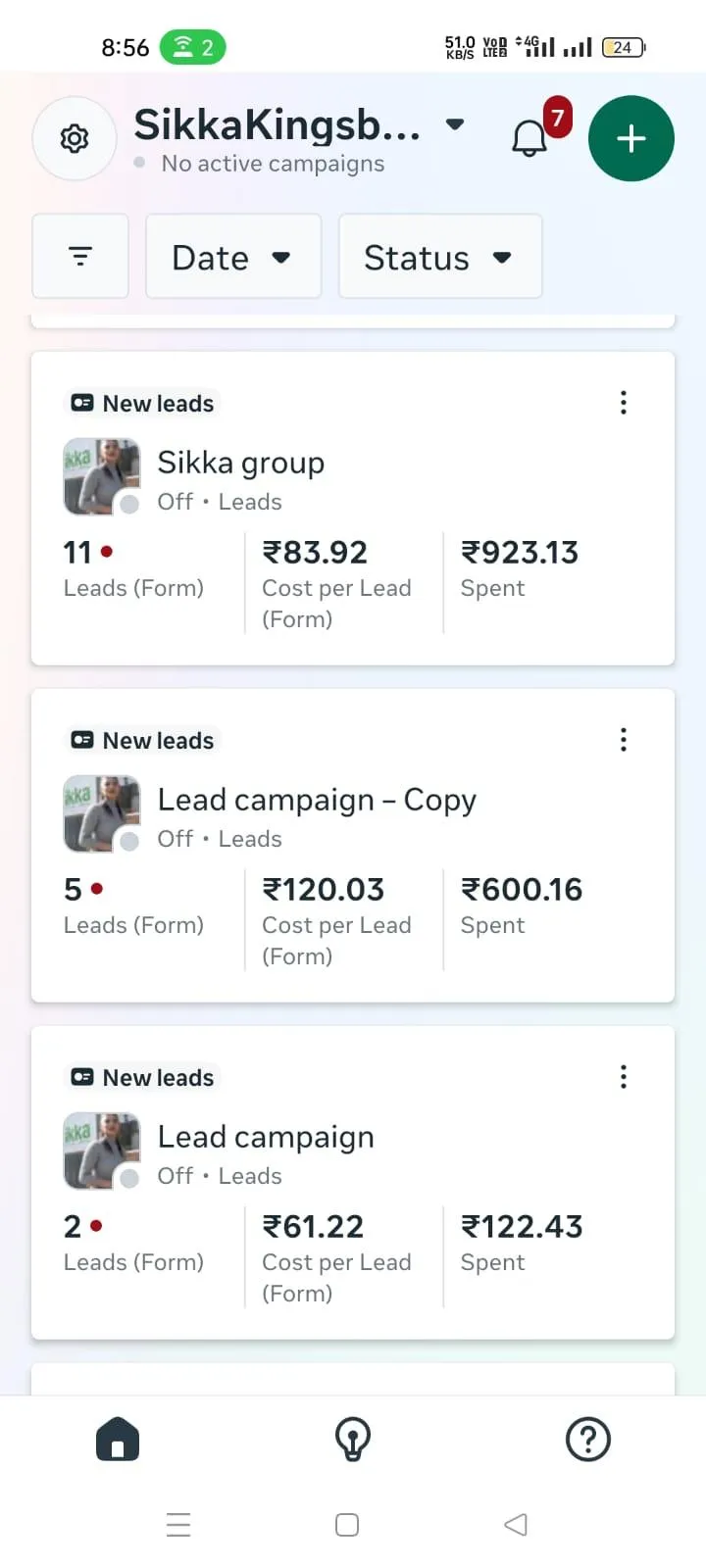Toggle the Lead campaign – Copy status indicator

tap(128, 842)
